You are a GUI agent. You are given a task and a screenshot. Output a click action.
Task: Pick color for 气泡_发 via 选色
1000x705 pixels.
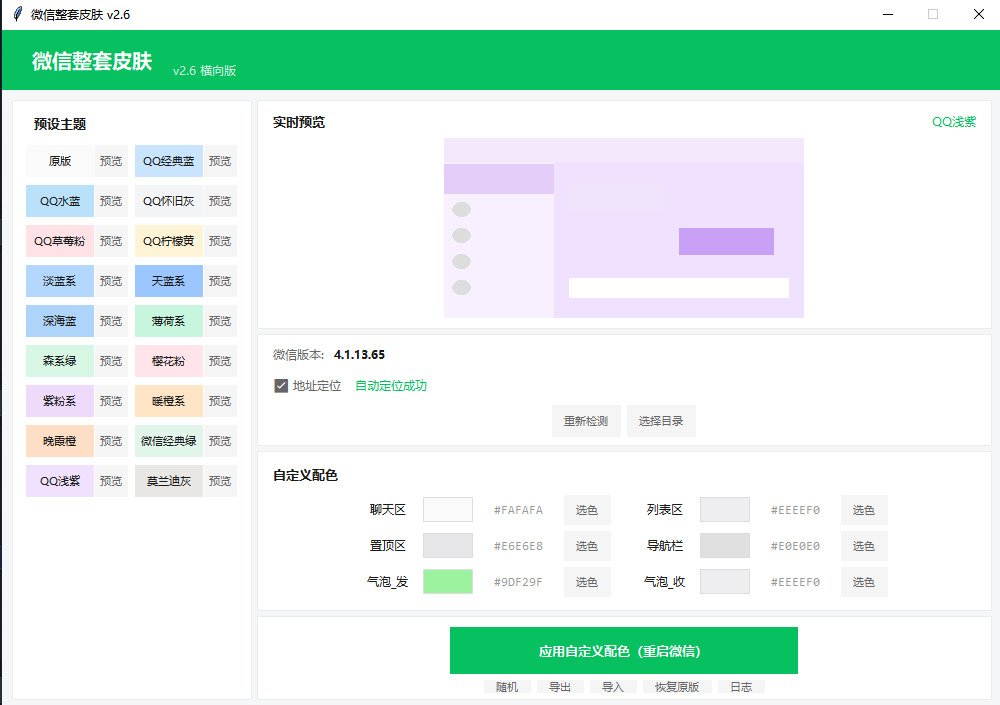[587, 582]
